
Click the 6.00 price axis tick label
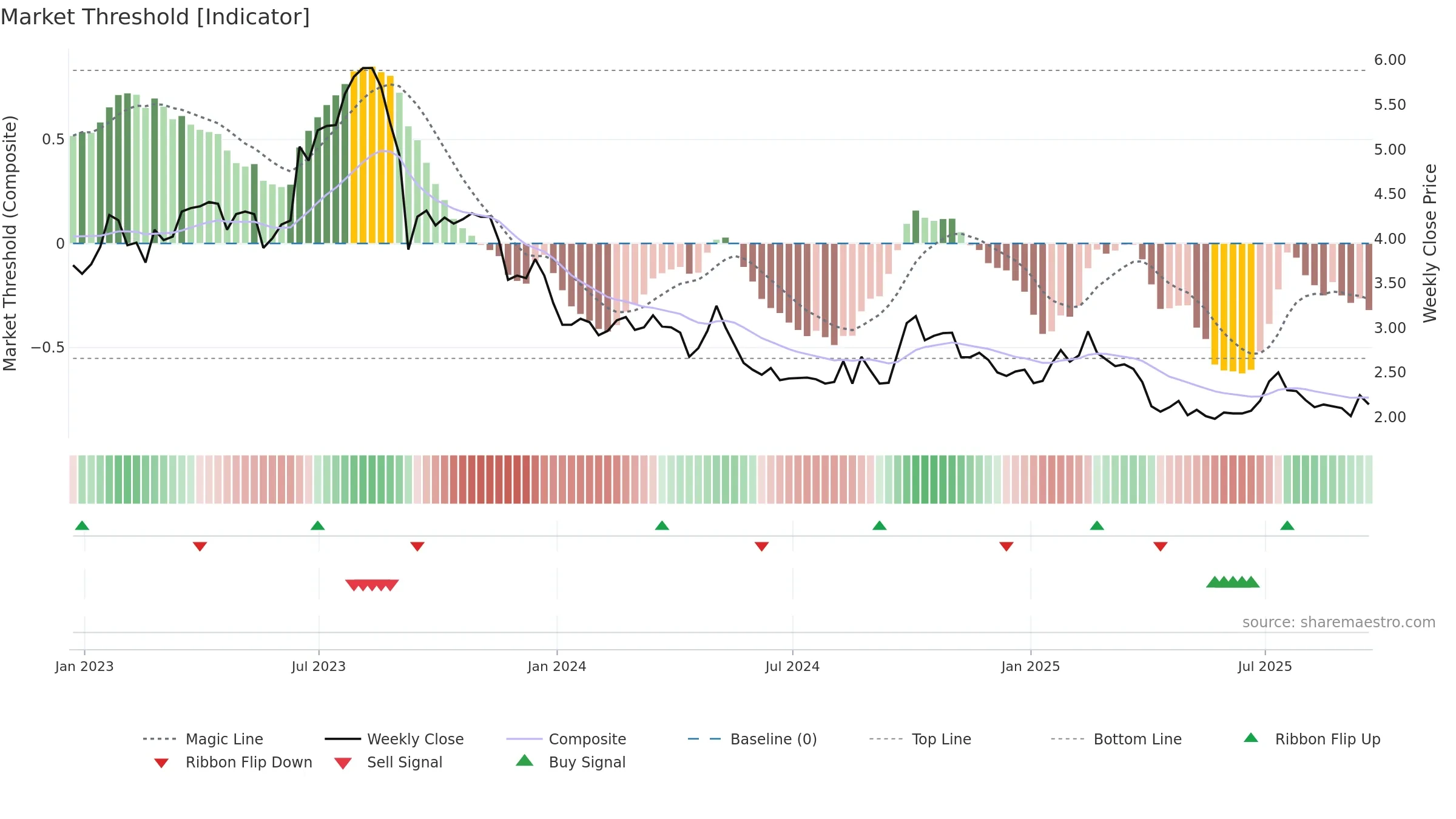[x=1390, y=60]
